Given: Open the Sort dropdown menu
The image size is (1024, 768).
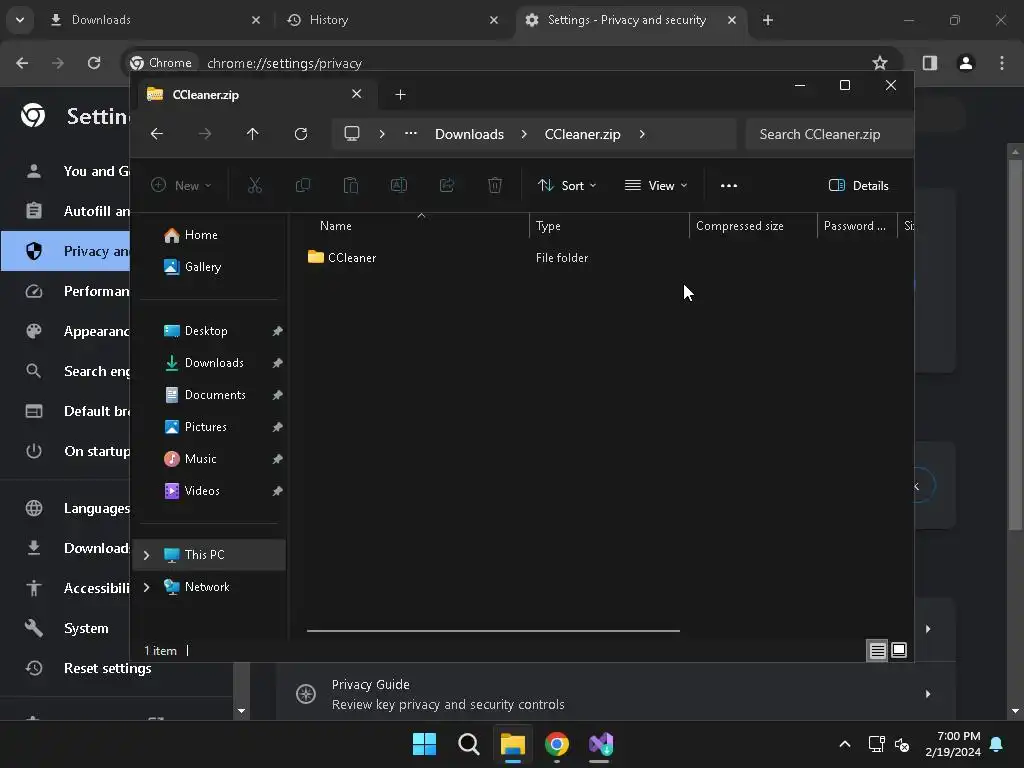Looking at the screenshot, I should [x=567, y=185].
